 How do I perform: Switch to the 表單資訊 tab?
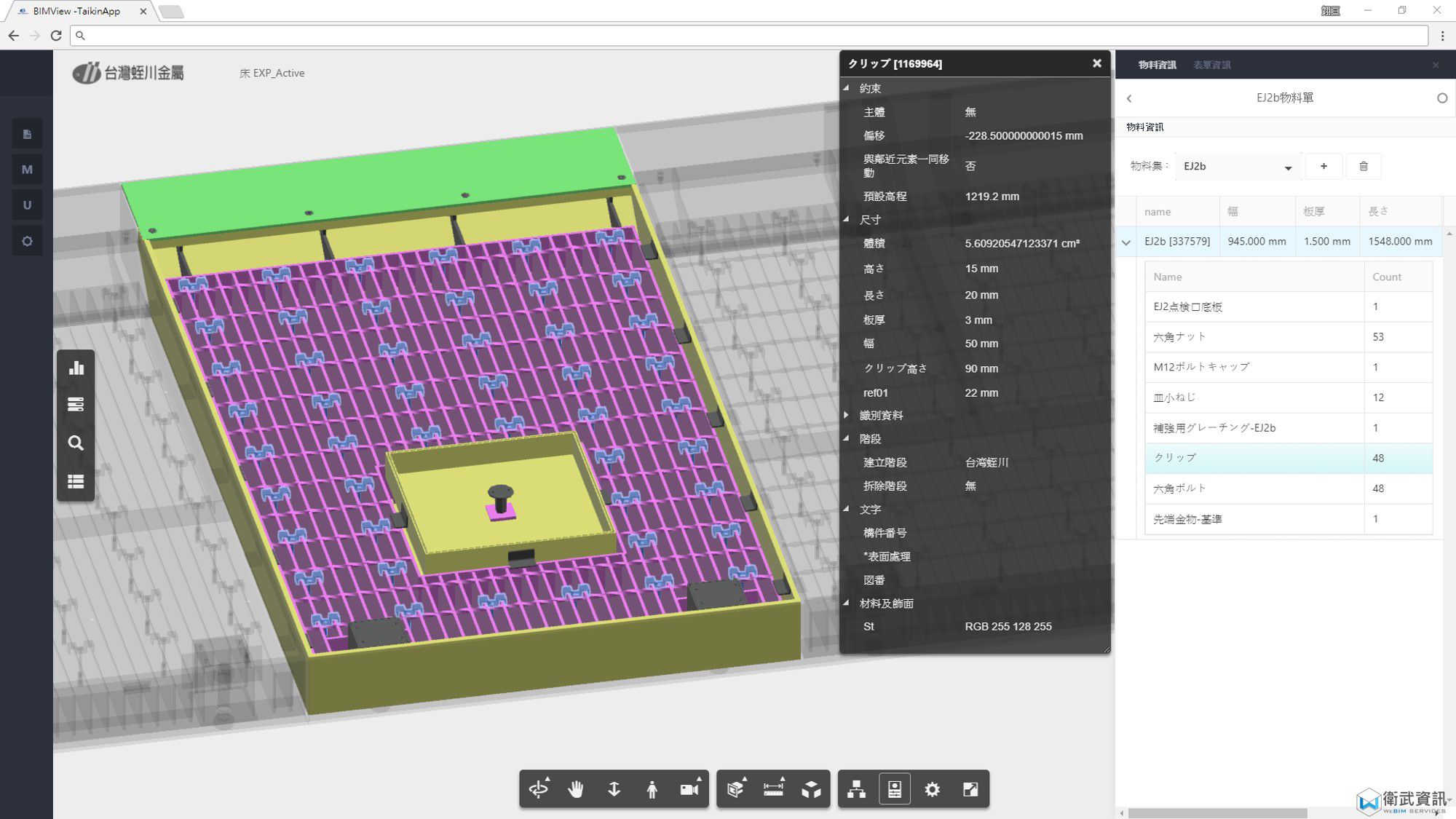tap(1211, 65)
